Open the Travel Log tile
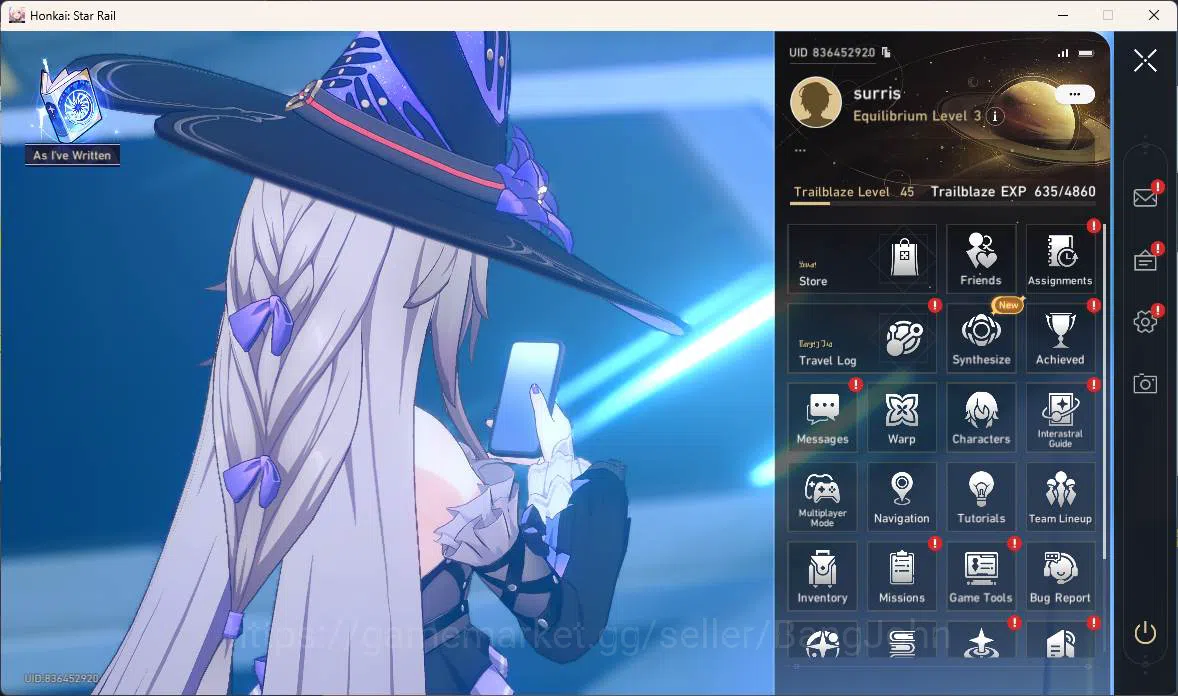 [862, 338]
